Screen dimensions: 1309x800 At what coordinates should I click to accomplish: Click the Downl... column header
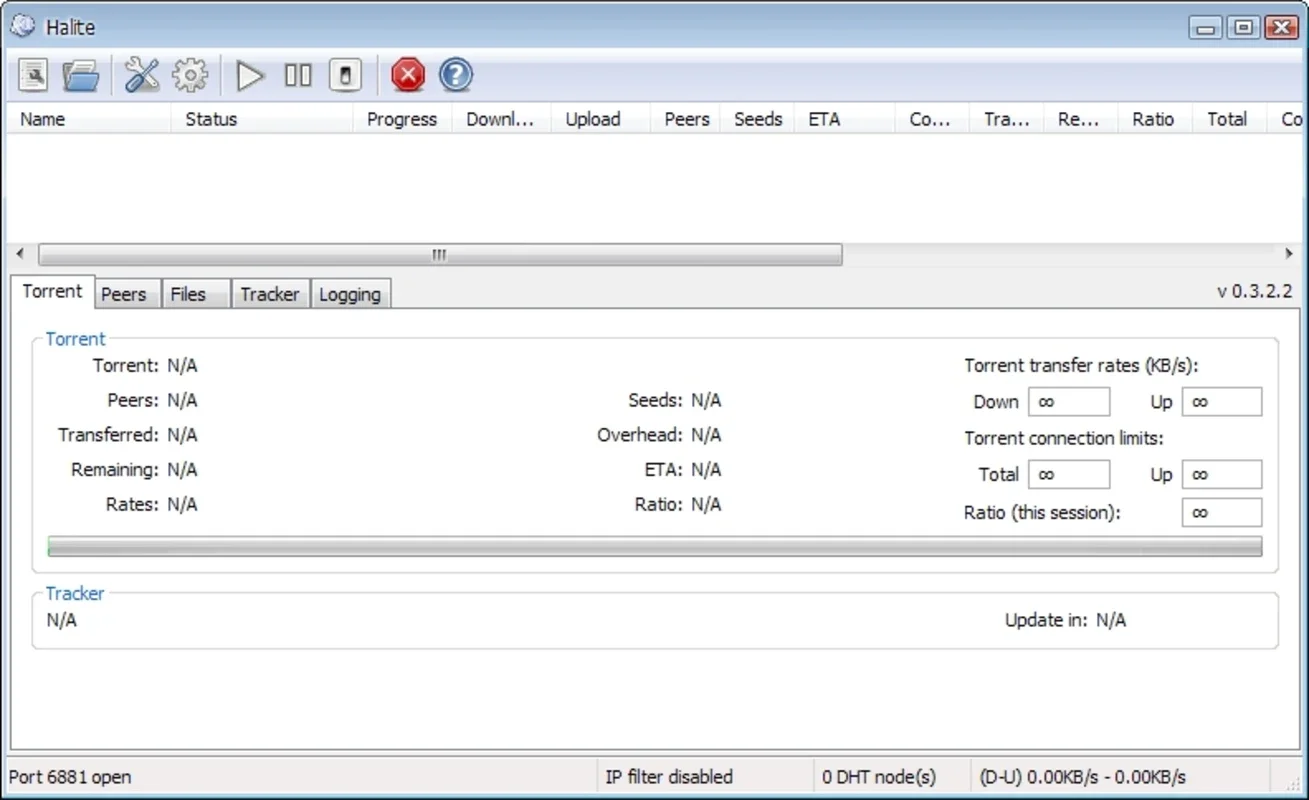pyautogui.click(x=502, y=119)
